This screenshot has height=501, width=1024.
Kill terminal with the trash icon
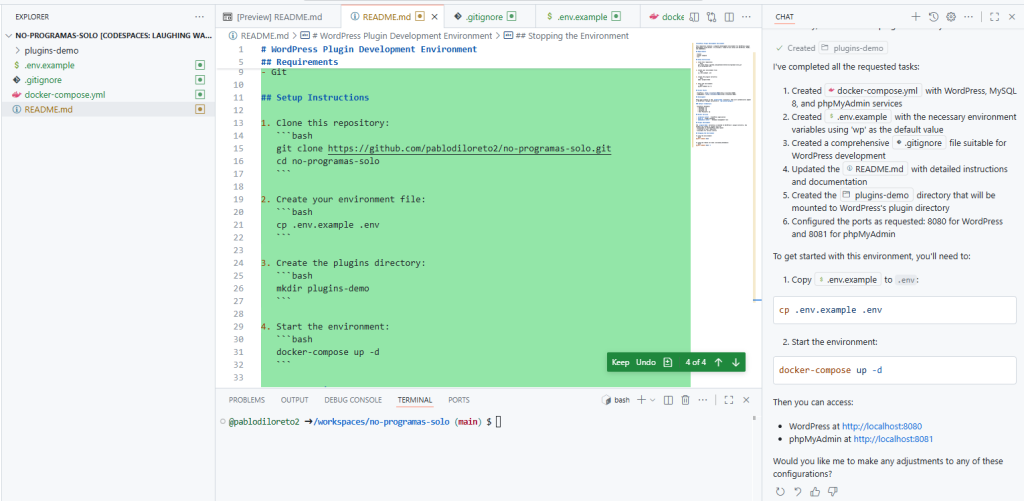click(x=685, y=400)
